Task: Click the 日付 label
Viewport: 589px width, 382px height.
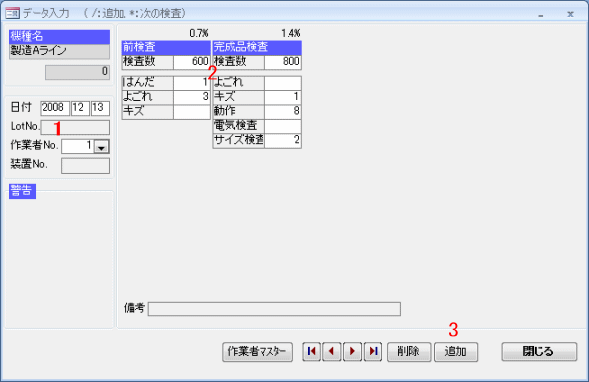Action: point(21,108)
